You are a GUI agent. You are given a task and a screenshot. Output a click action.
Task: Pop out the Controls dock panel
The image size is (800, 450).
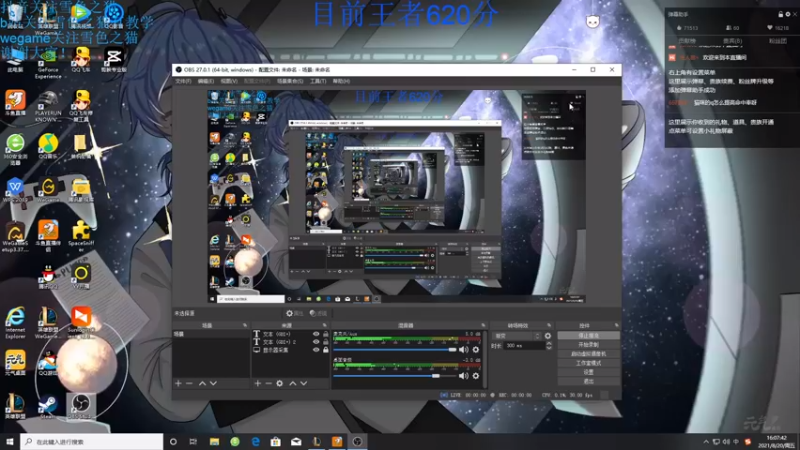click(x=616, y=326)
